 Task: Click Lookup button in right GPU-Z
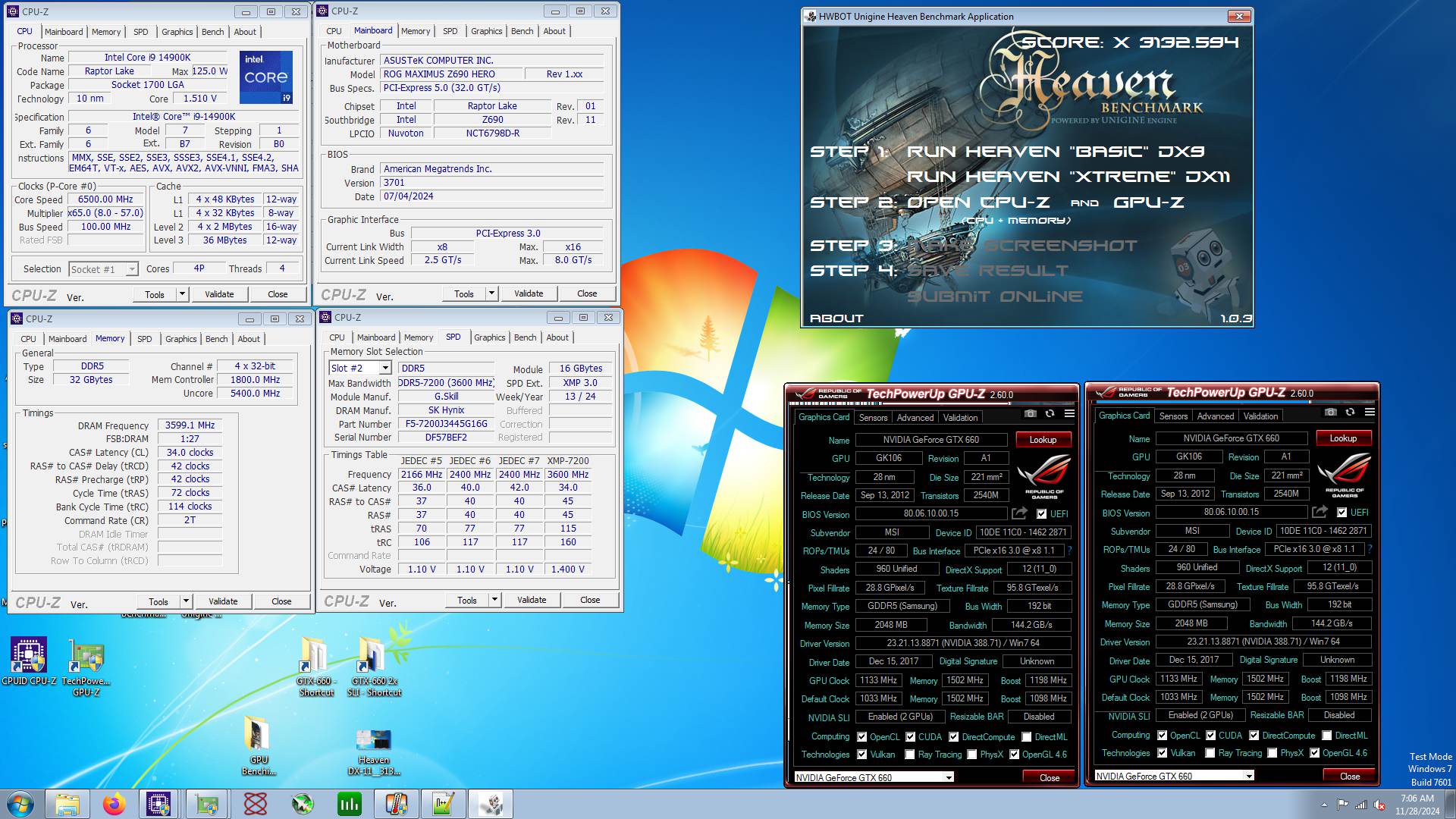tap(1343, 438)
